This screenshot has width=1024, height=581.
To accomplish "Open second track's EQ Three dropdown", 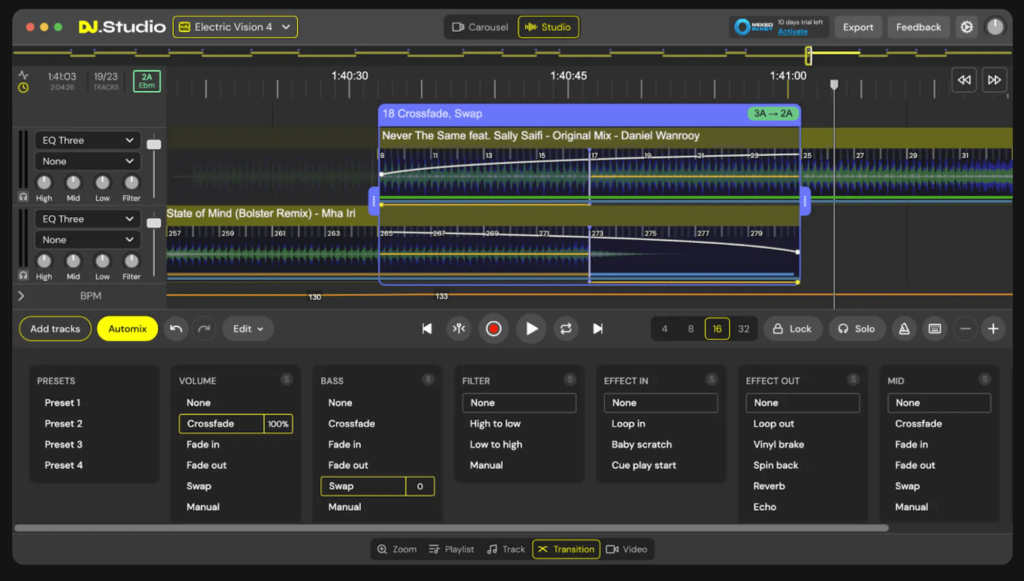I will pyautogui.click(x=88, y=219).
